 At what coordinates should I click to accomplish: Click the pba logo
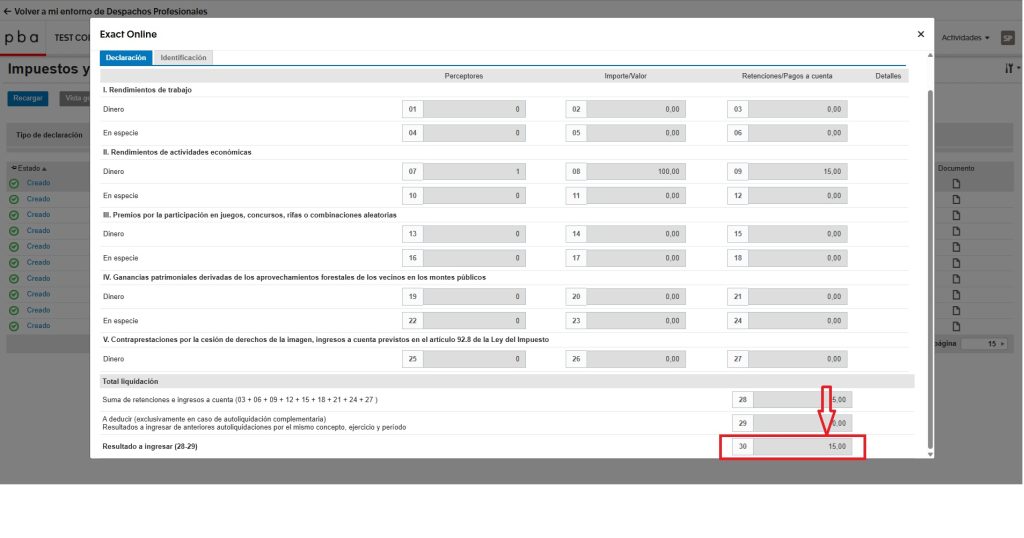22,38
